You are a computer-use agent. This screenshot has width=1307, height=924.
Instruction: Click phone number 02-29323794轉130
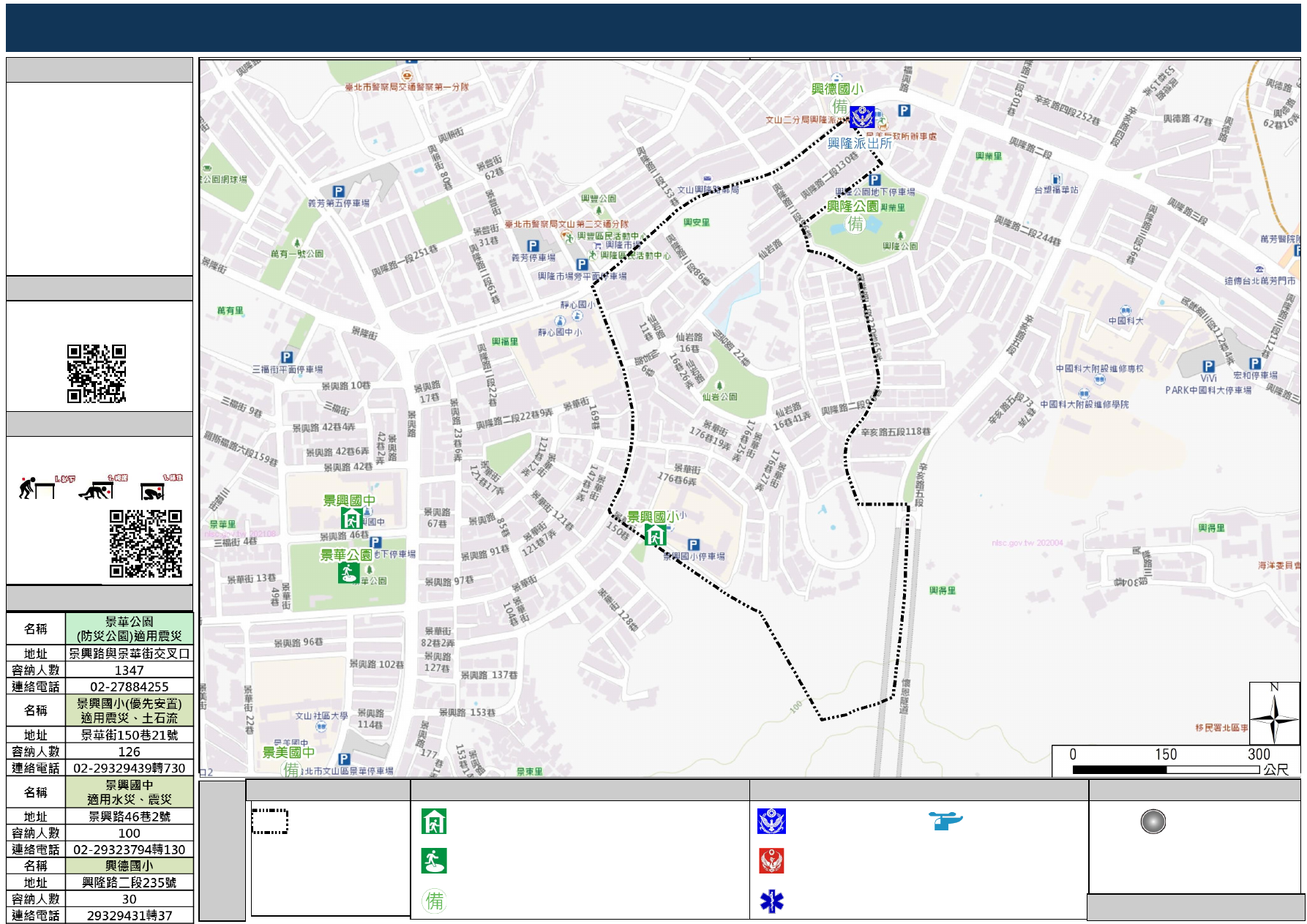click(130, 849)
